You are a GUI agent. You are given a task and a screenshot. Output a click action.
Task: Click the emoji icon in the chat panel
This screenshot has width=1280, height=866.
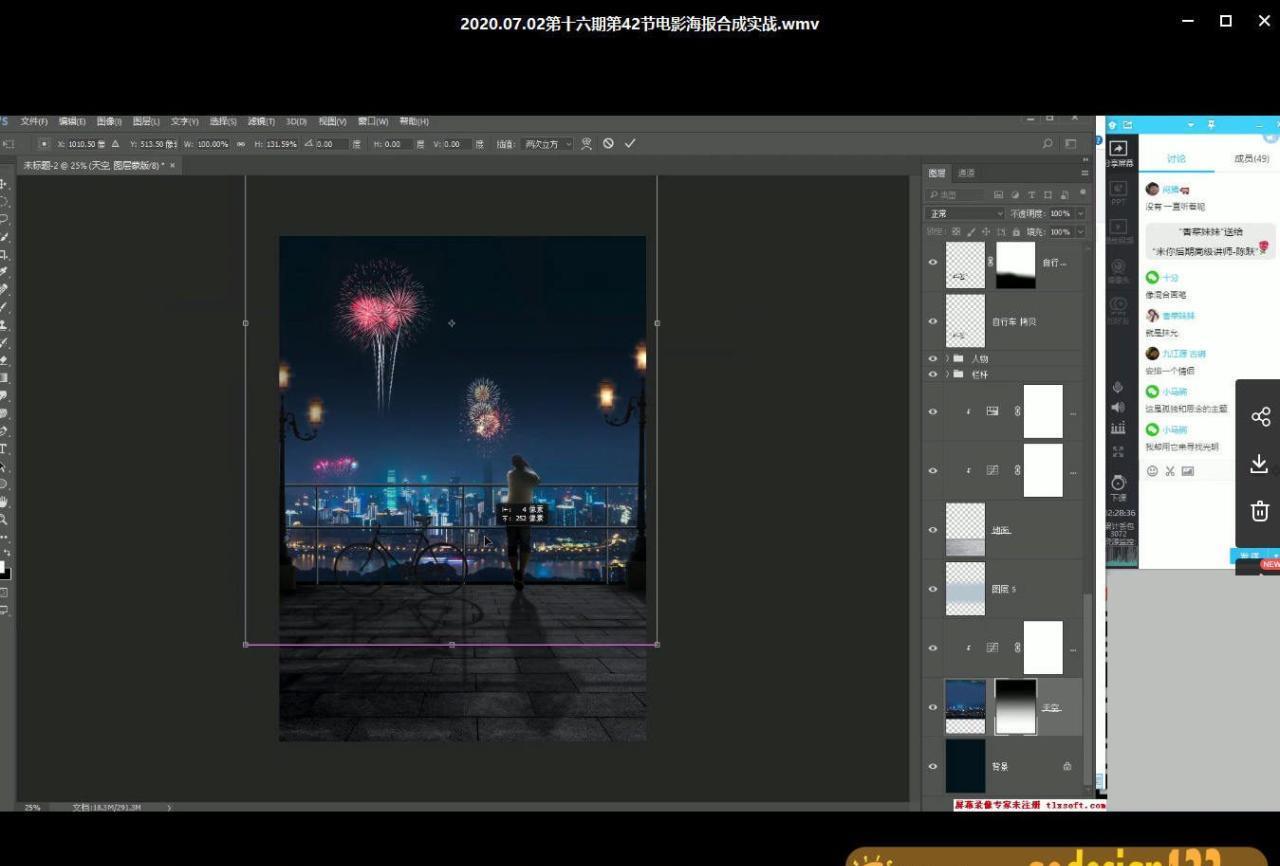[1152, 471]
